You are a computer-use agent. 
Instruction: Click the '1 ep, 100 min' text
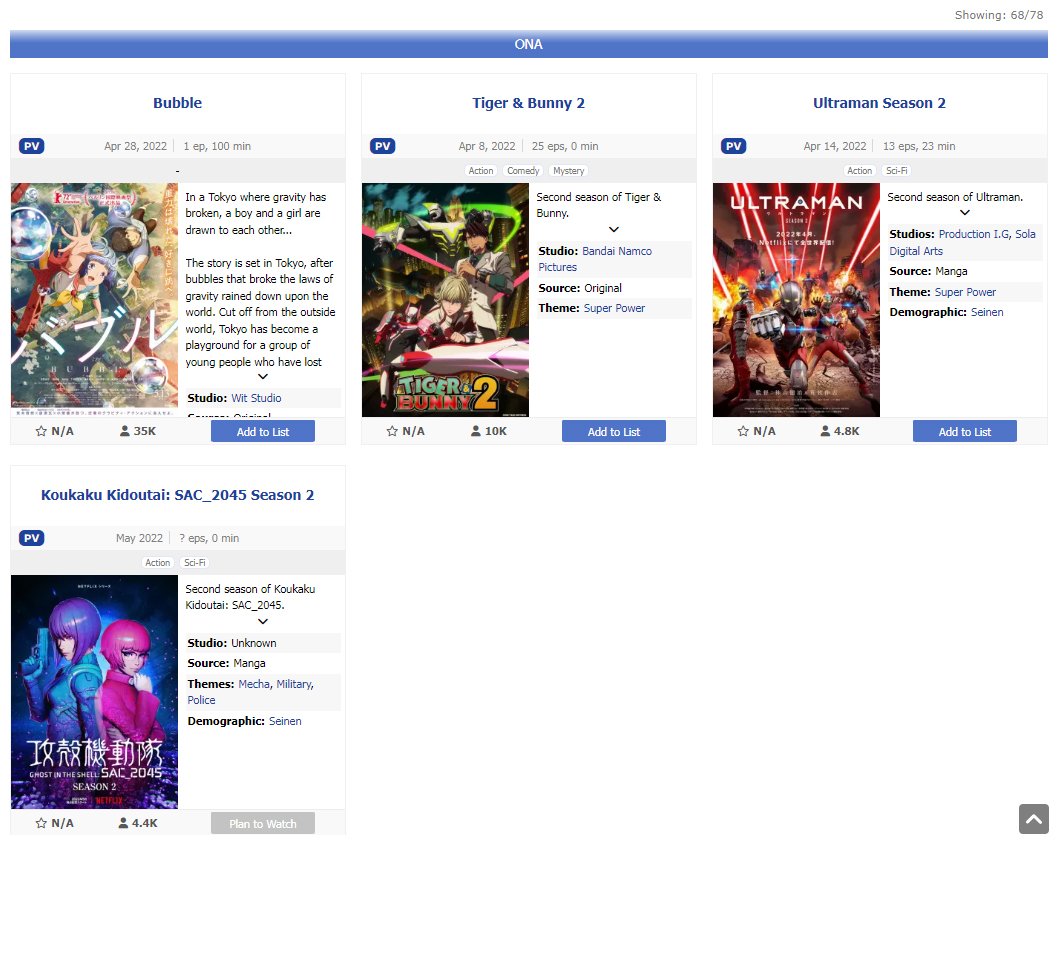point(217,146)
